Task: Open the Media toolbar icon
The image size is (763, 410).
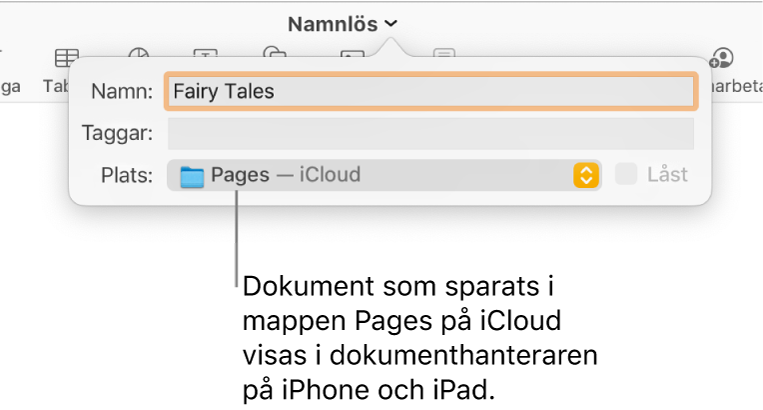Action: pos(352,55)
